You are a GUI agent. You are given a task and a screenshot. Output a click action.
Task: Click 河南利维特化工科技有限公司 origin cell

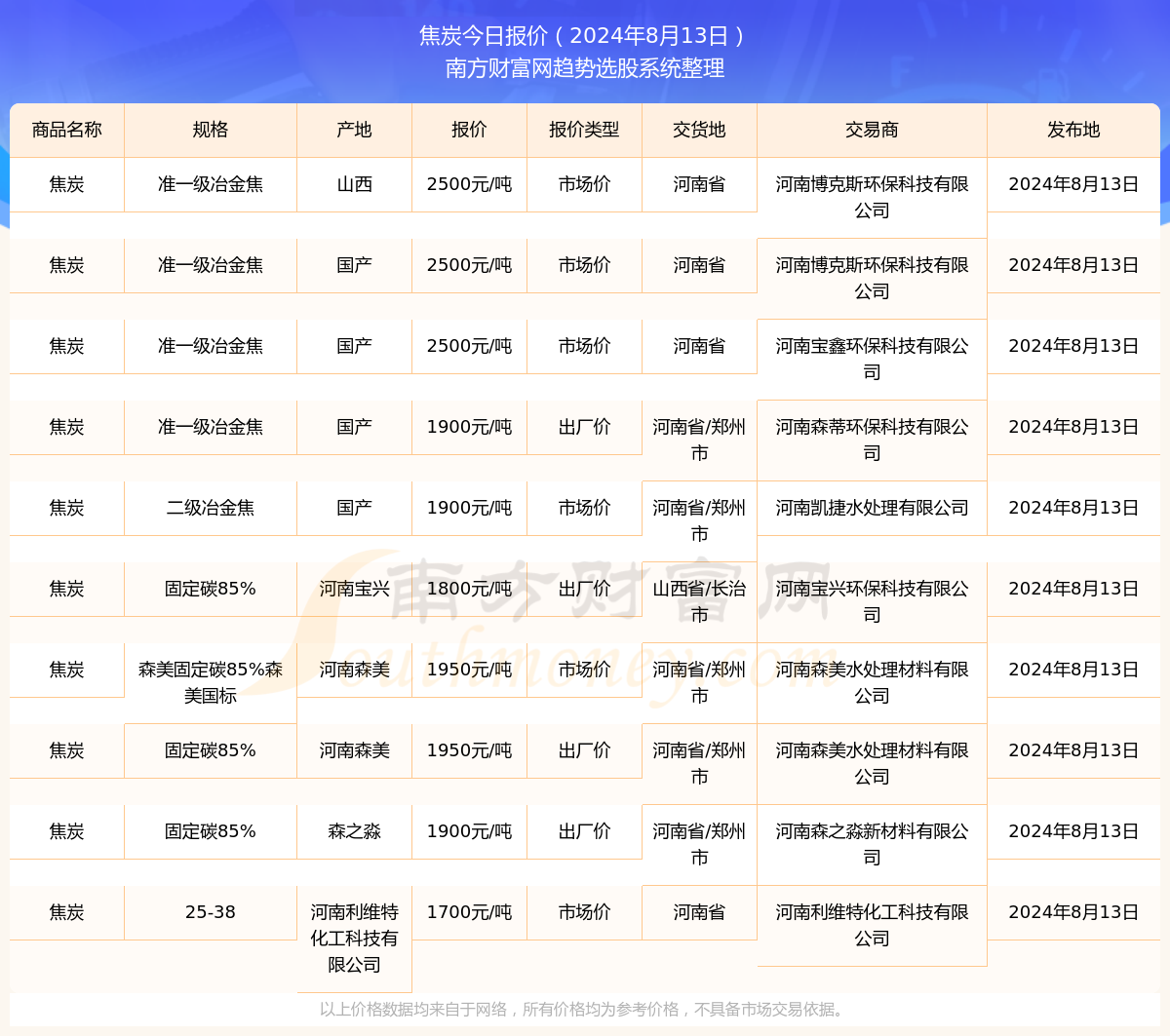[x=355, y=939]
